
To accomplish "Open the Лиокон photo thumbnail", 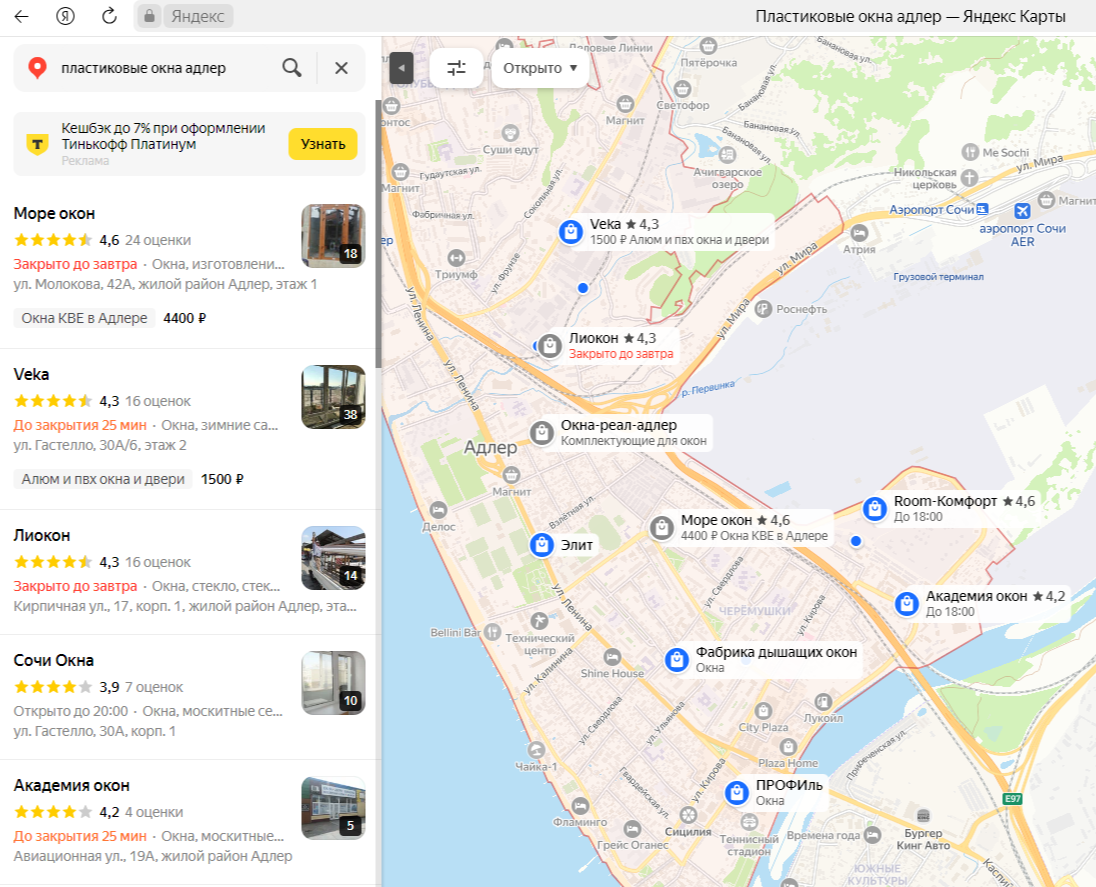I will point(333,558).
